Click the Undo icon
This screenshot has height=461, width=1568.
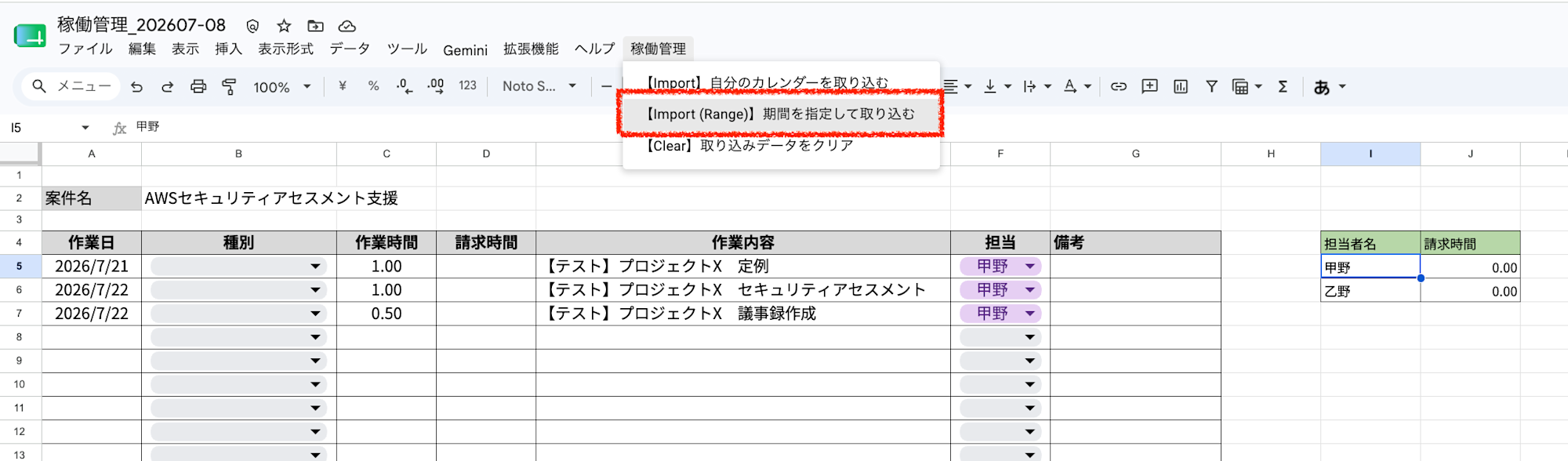tap(136, 86)
